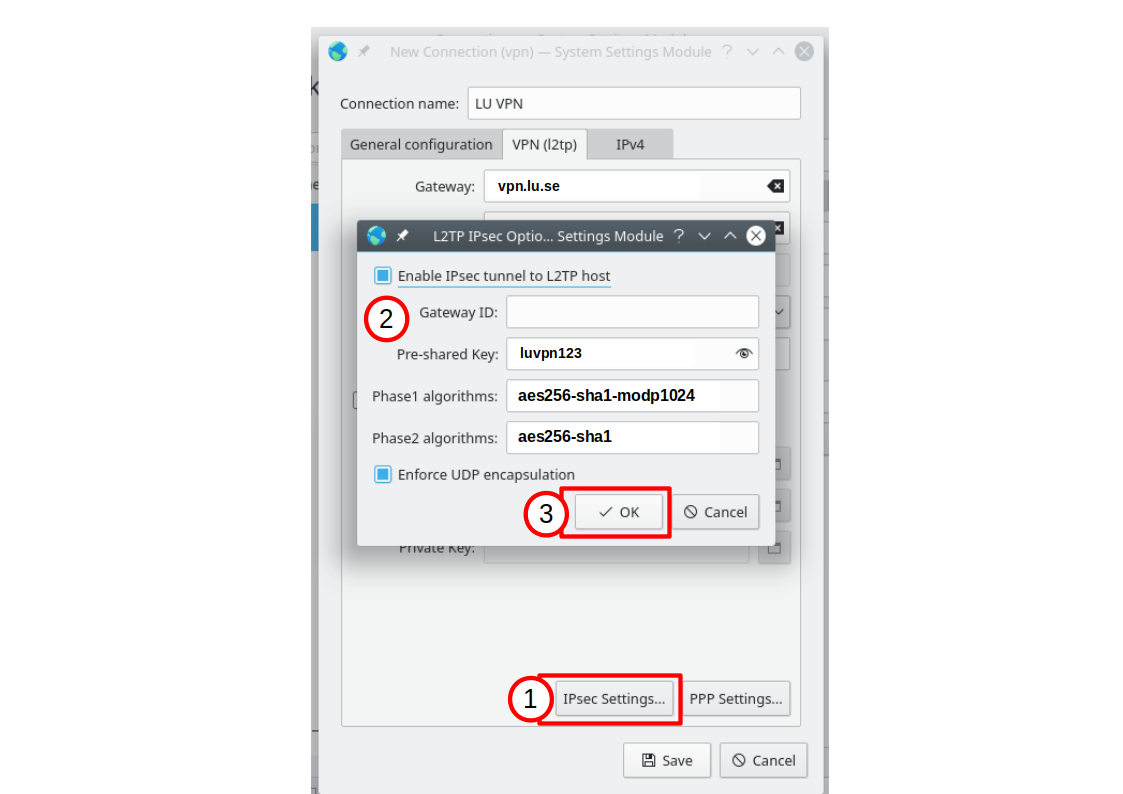Show pre-shared key with eye icon
Screen dimensions: 1123x794
[743, 354]
